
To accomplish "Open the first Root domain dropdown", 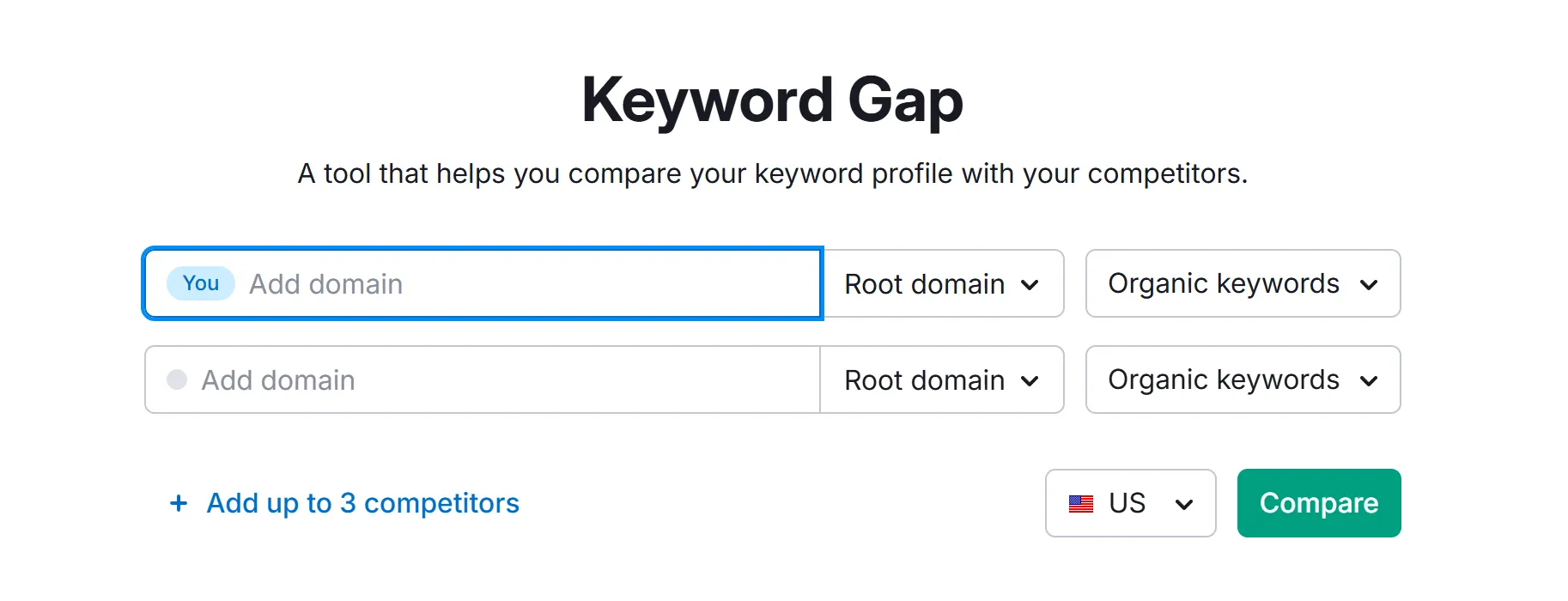I will point(942,284).
